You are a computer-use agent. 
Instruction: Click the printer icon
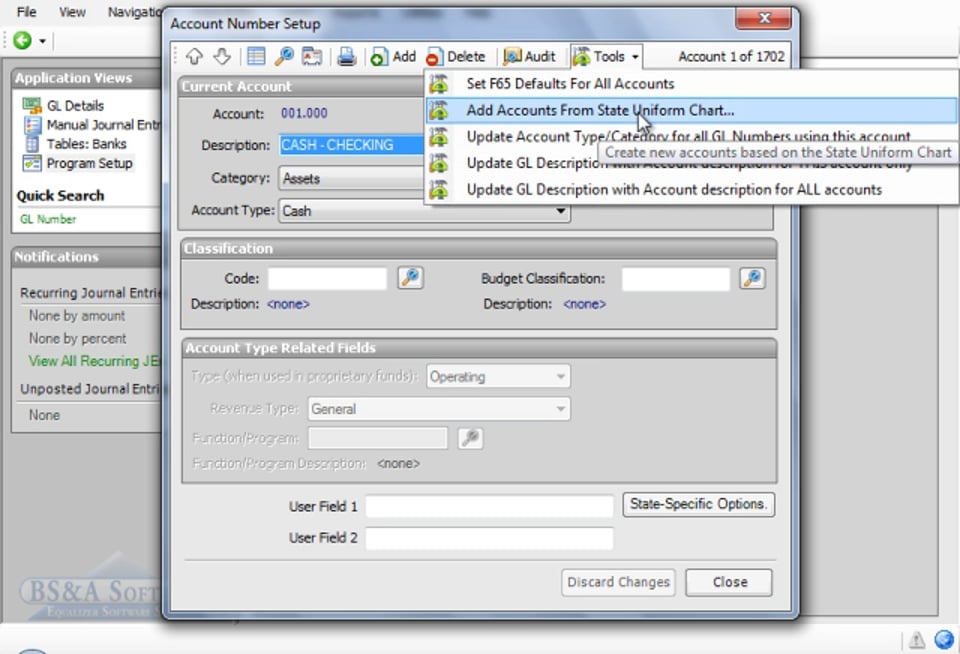pyautogui.click(x=347, y=56)
